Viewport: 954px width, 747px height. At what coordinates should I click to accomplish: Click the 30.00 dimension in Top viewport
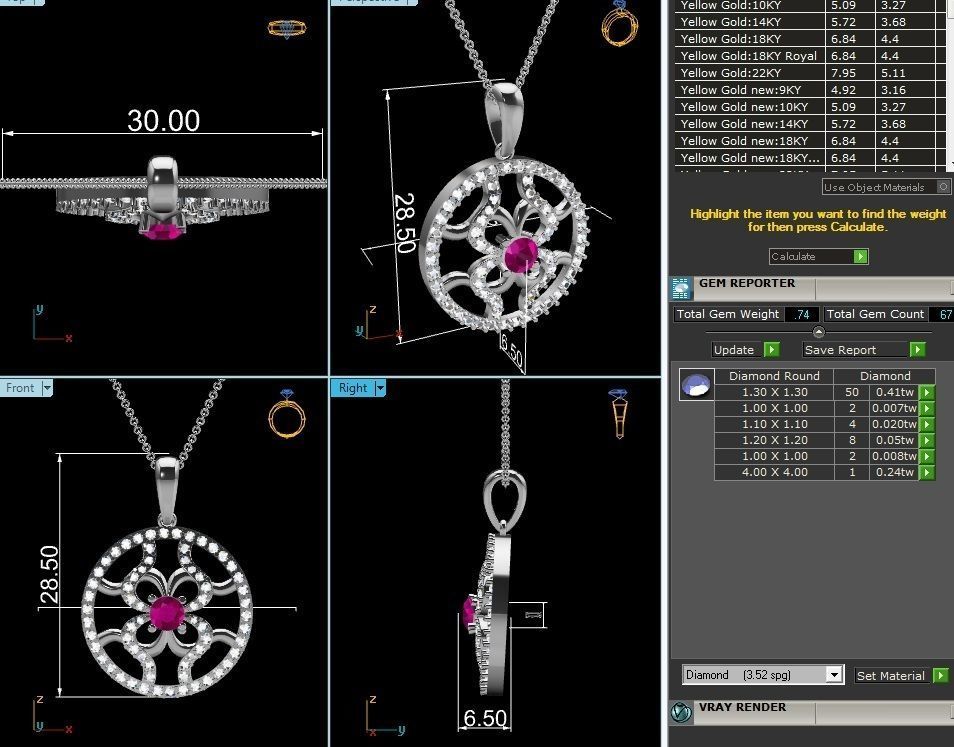pyautogui.click(x=163, y=120)
